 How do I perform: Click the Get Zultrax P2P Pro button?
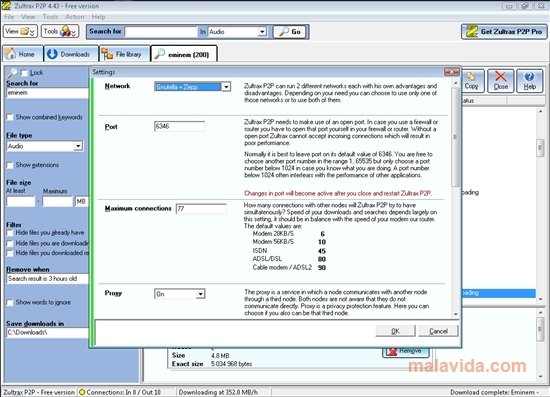click(x=504, y=32)
